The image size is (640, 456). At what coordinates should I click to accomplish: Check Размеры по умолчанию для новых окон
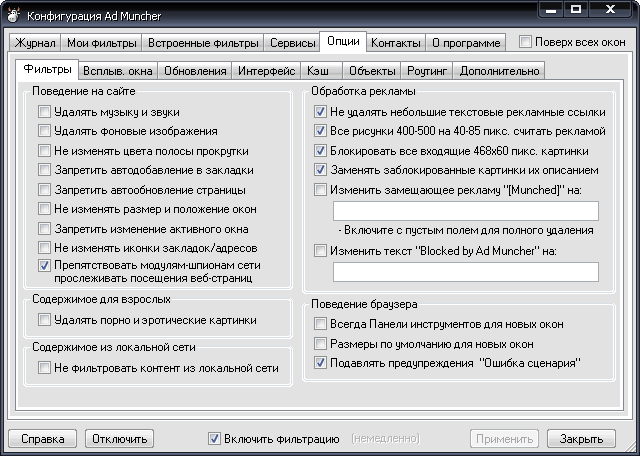pos(320,343)
